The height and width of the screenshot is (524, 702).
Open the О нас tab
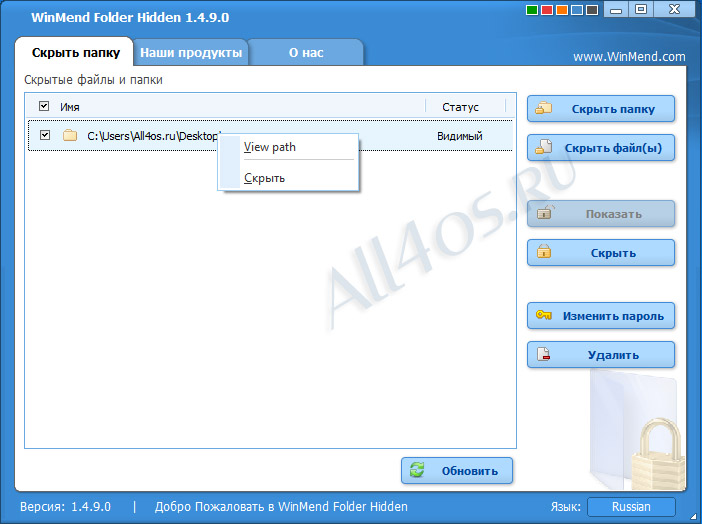coord(306,52)
